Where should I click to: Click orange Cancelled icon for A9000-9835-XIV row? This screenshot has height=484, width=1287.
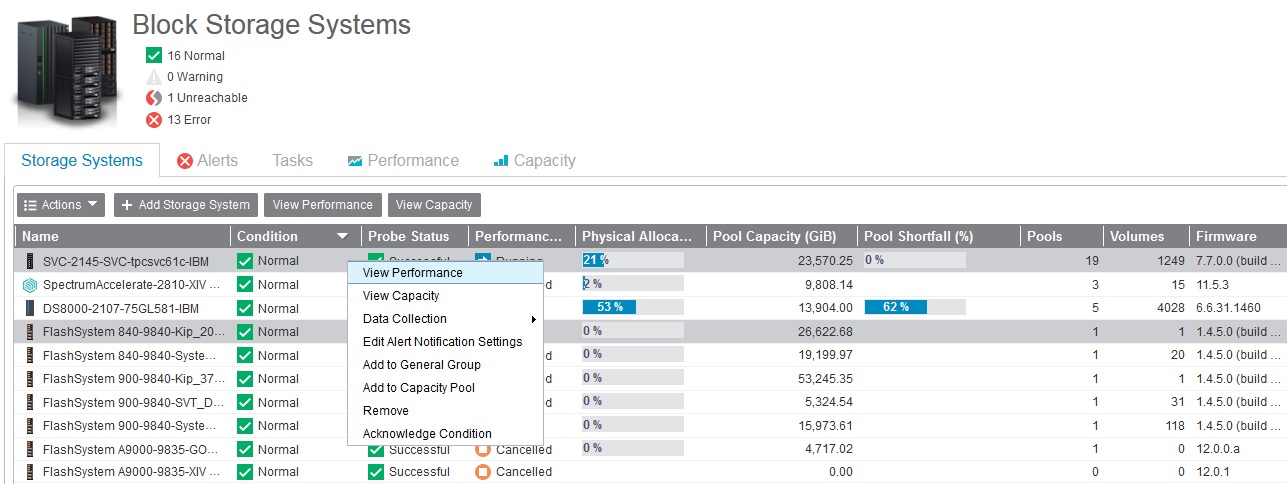coord(483,472)
